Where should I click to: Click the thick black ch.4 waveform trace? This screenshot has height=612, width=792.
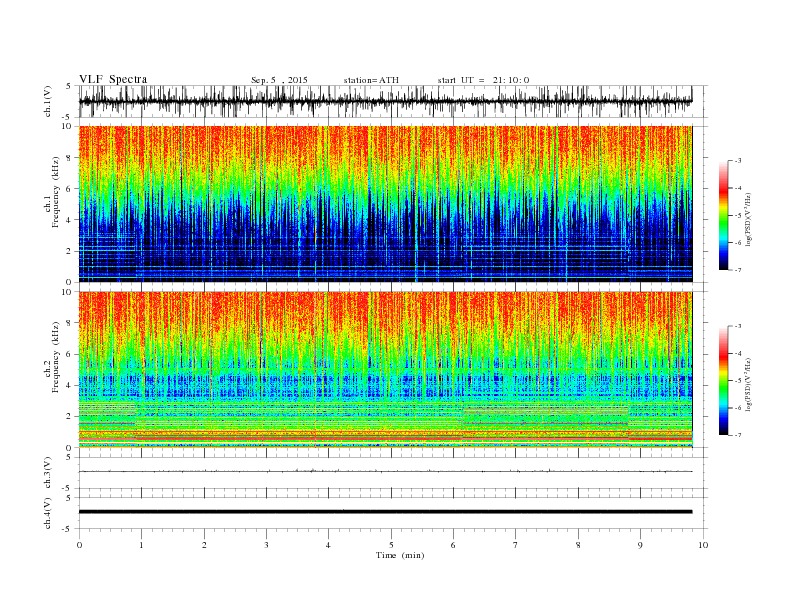[385, 512]
